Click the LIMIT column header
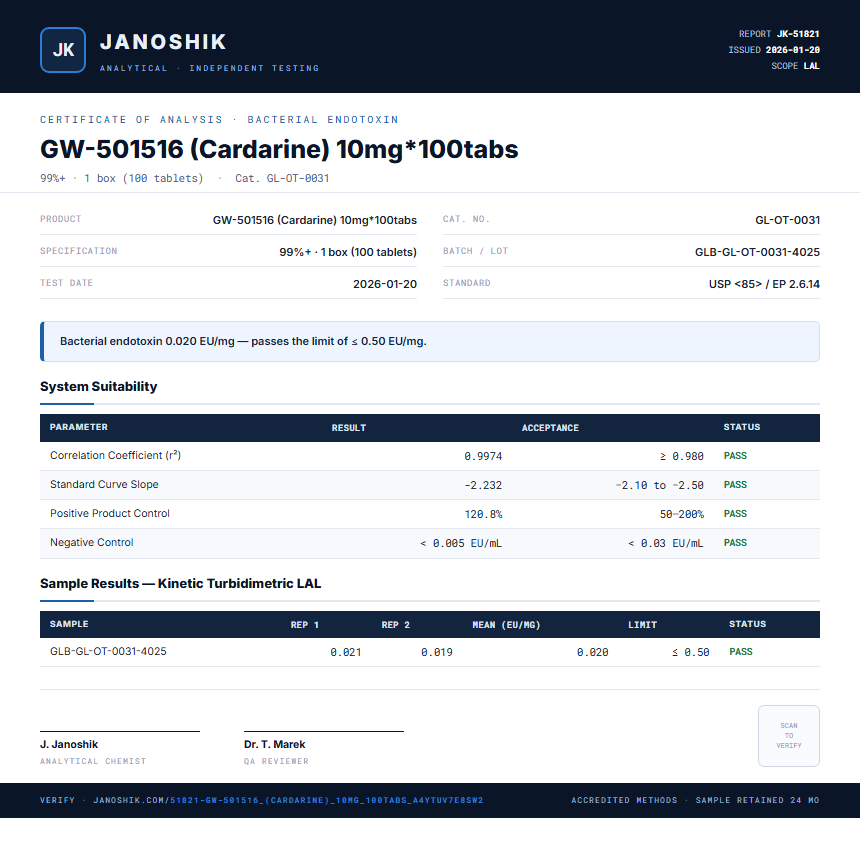The image size is (860, 846). pos(642,624)
